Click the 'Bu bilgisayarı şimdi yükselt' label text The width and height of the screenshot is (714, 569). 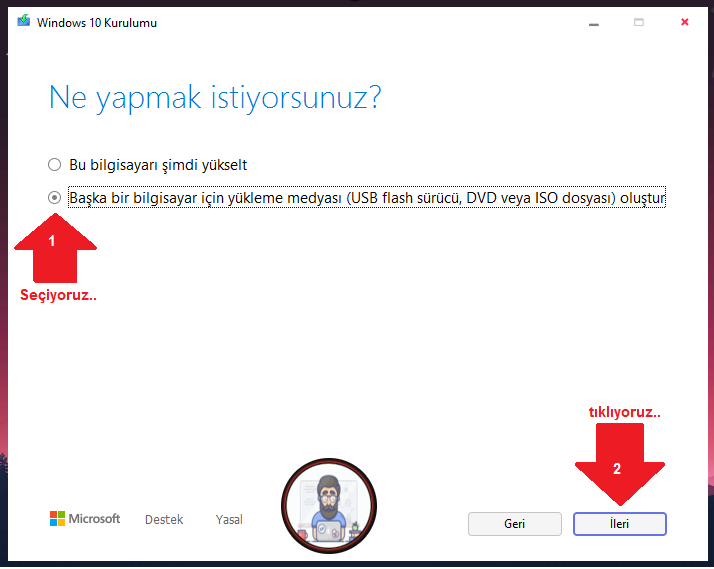[x=158, y=165]
